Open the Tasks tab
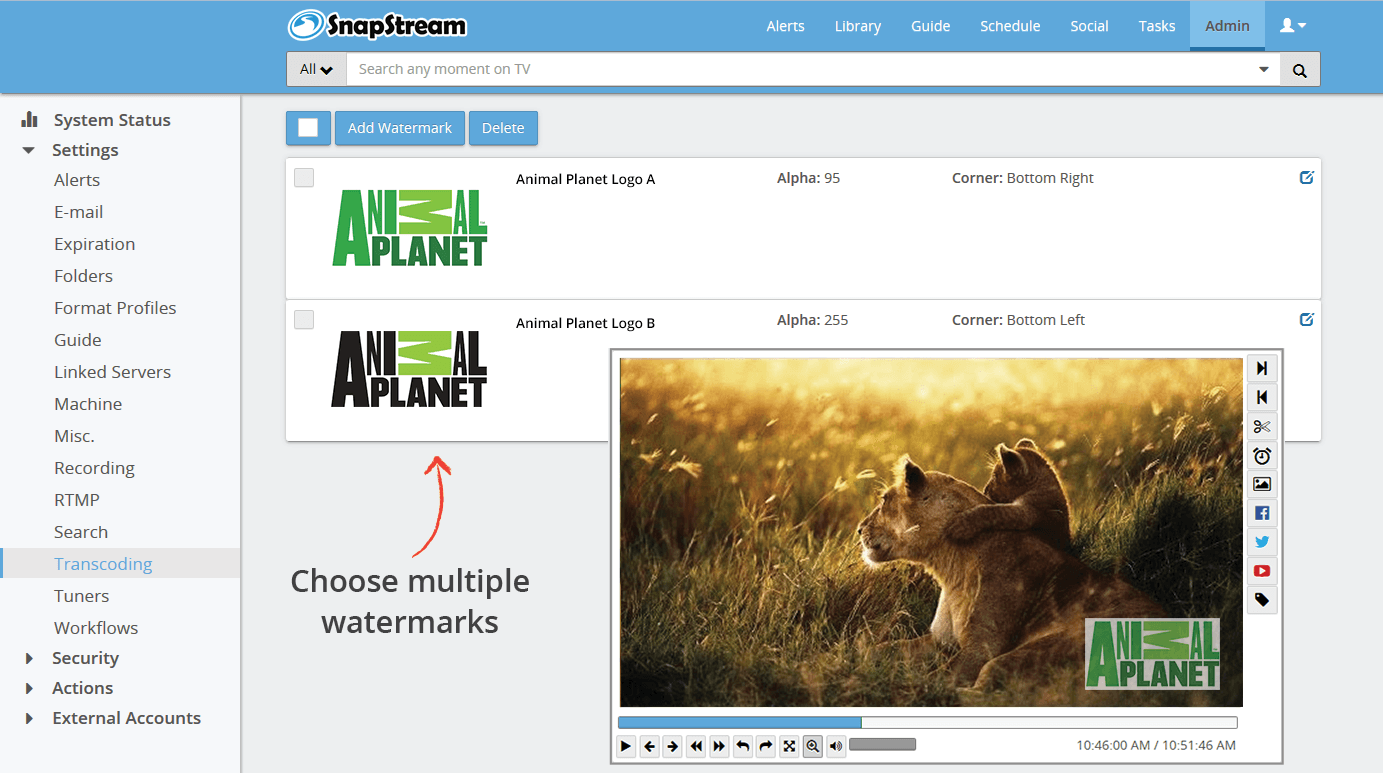 click(x=1156, y=26)
